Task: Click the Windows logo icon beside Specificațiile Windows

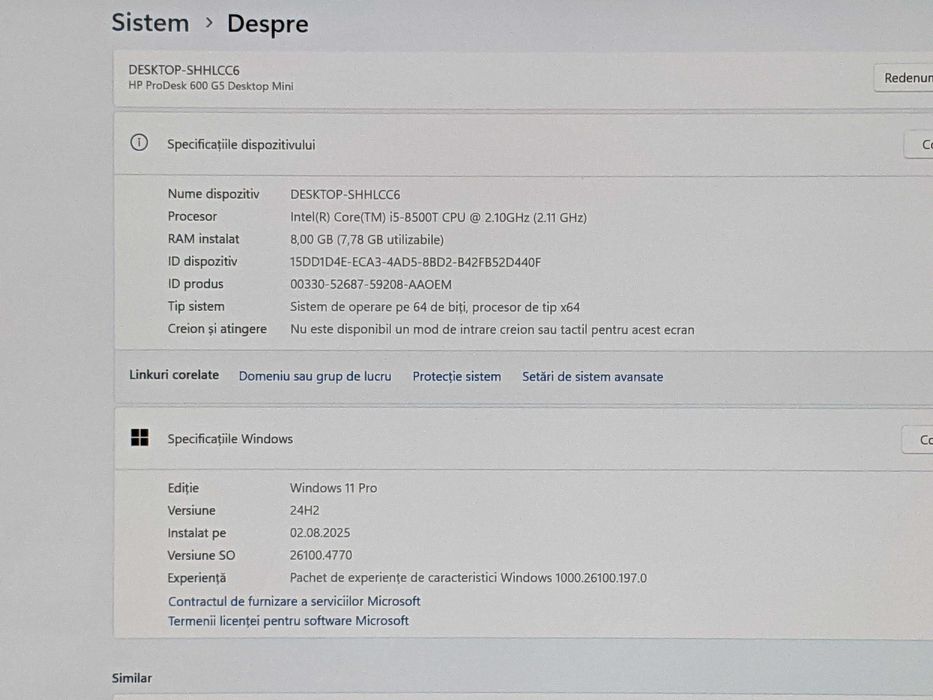Action: [x=140, y=438]
